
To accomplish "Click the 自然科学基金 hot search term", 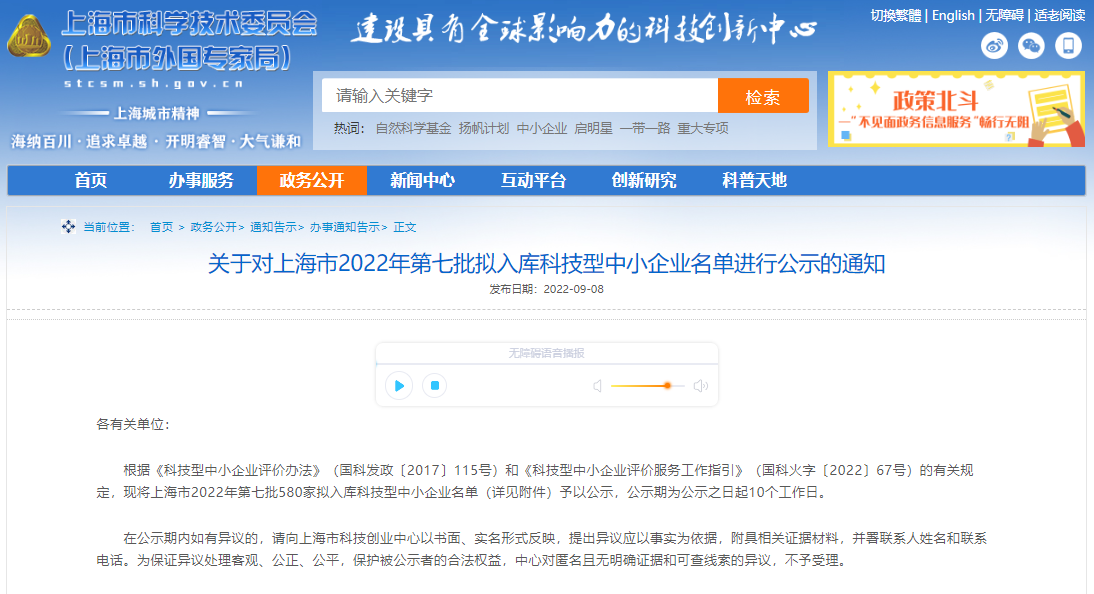I will pyautogui.click(x=413, y=128).
